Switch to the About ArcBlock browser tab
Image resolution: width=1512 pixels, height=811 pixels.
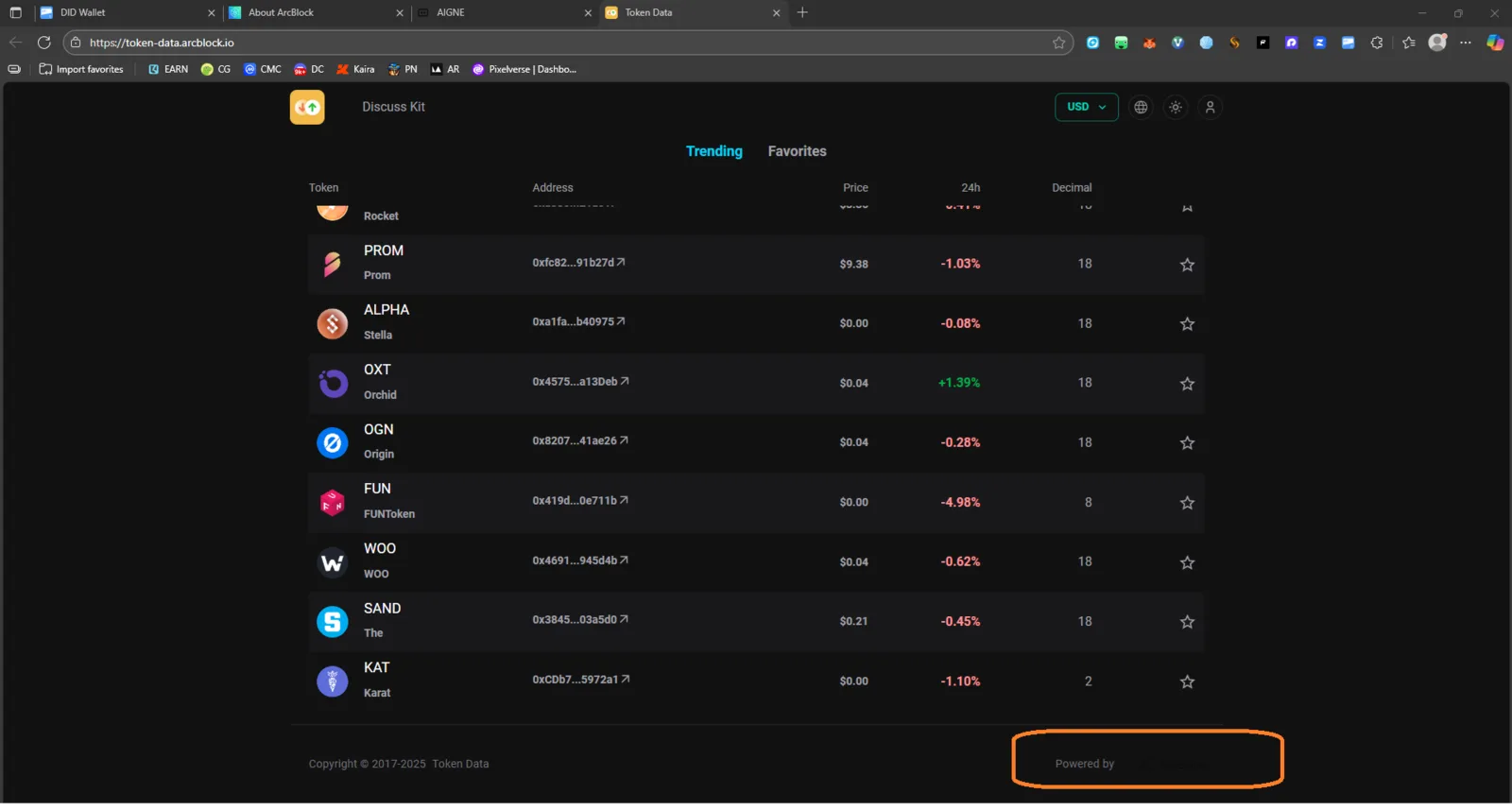316,12
